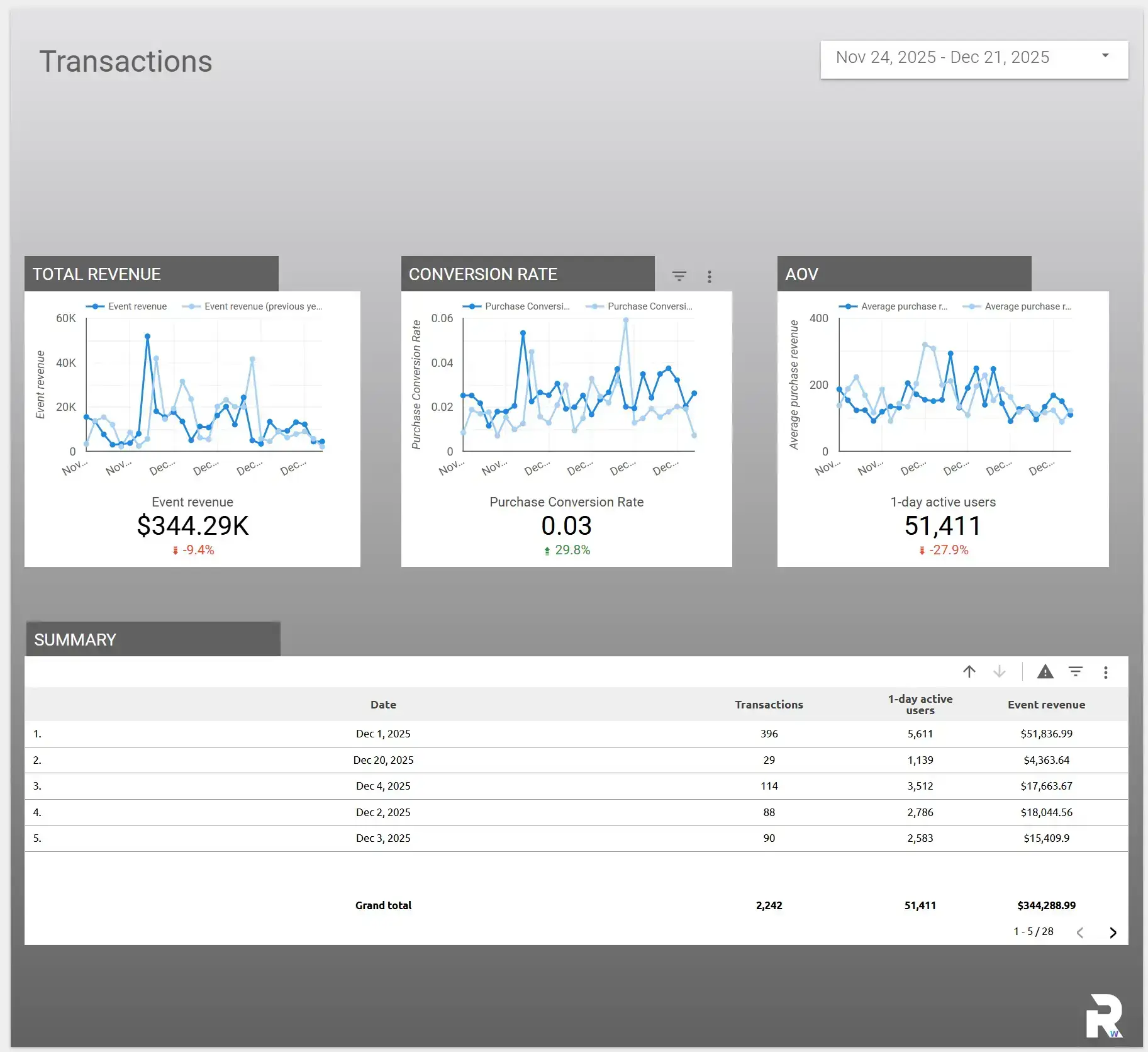Click the previous page arrow in Summary table
The image size is (1148, 1052).
1080,932
